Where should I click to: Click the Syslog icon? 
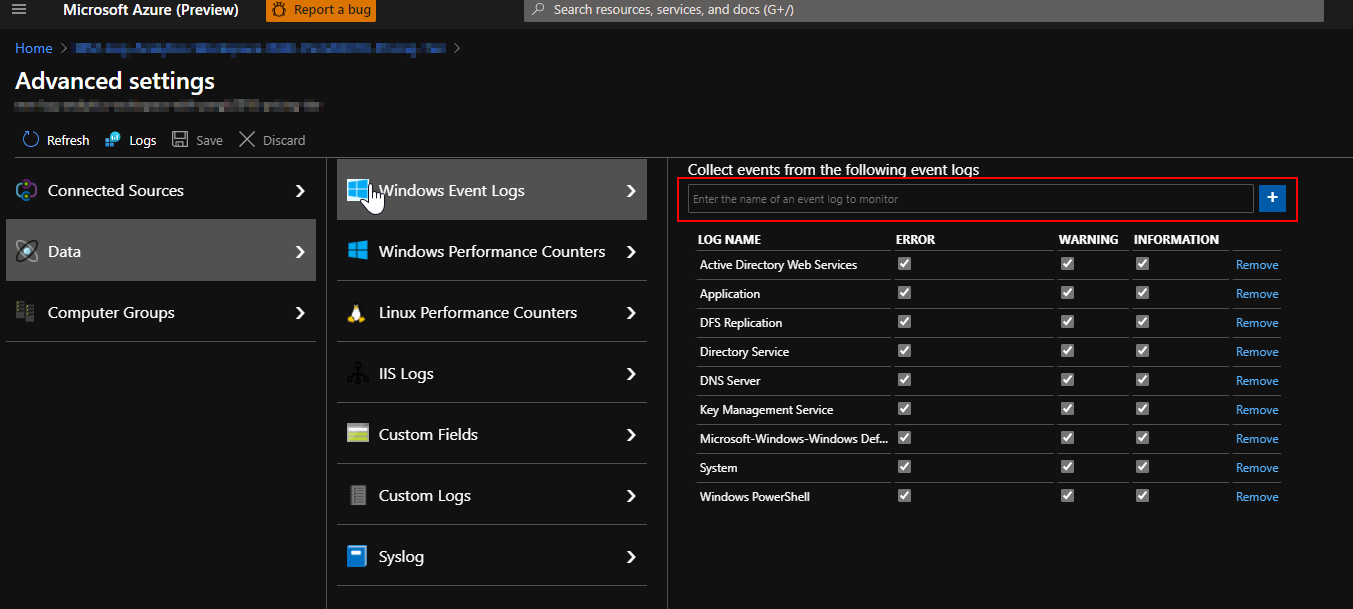pyautogui.click(x=357, y=556)
